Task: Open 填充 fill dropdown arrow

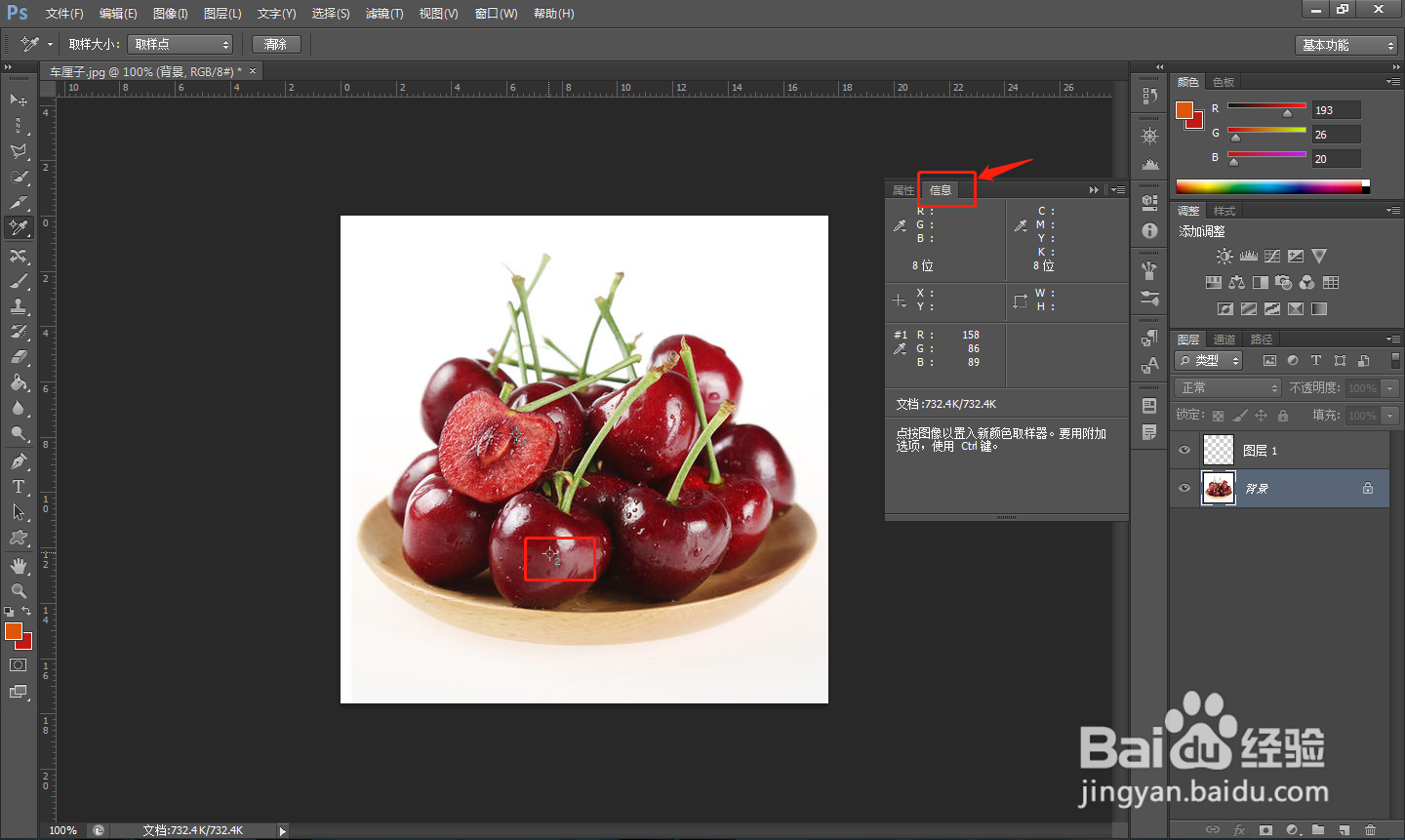Action: click(1390, 416)
